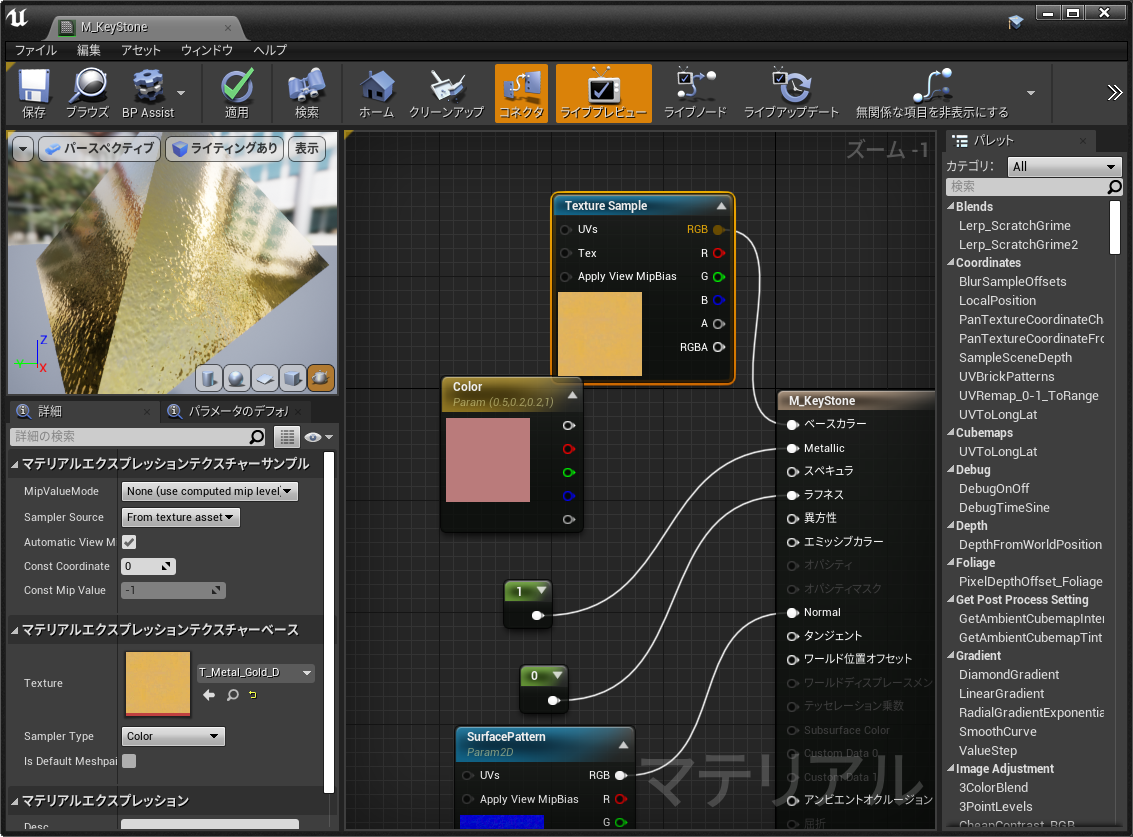Open MipValueMode dropdown

[210, 492]
